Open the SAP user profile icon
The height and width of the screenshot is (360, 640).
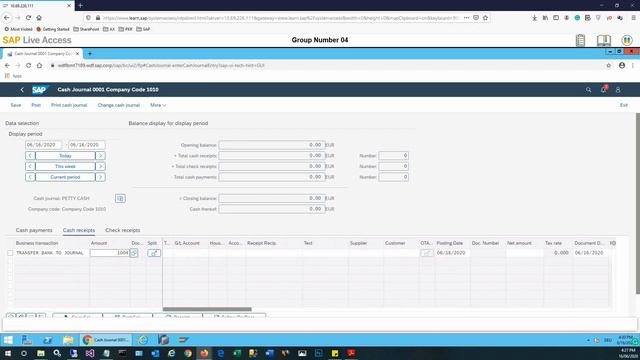point(618,90)
